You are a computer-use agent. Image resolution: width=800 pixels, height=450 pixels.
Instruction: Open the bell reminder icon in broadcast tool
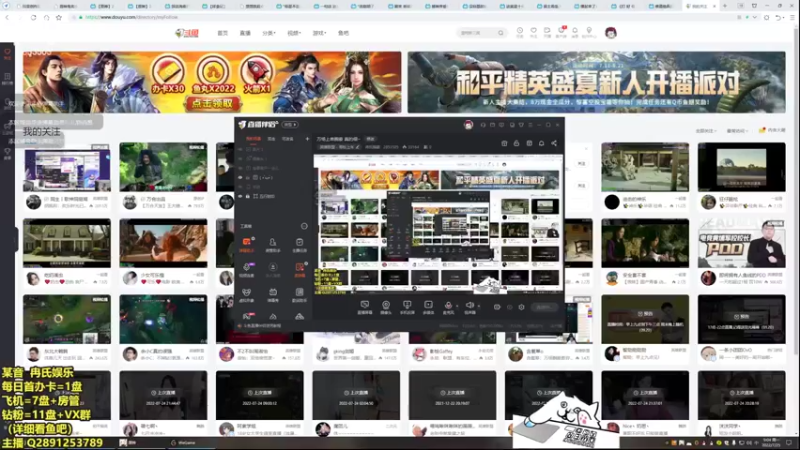[541, 143]
